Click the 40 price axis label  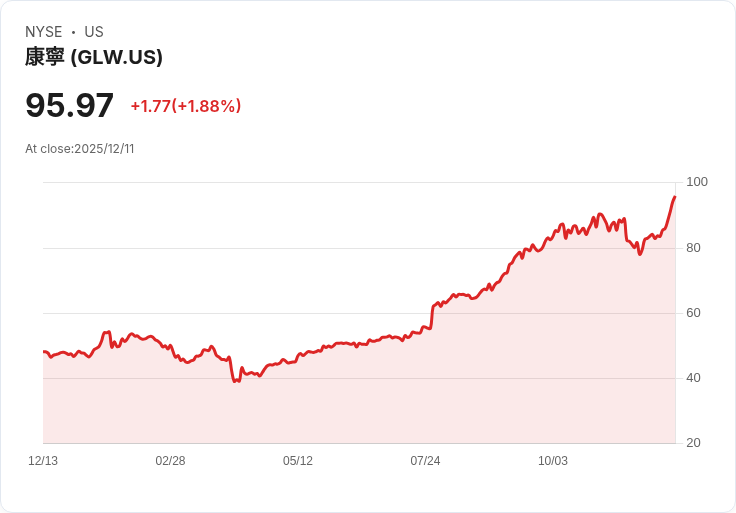693,378
